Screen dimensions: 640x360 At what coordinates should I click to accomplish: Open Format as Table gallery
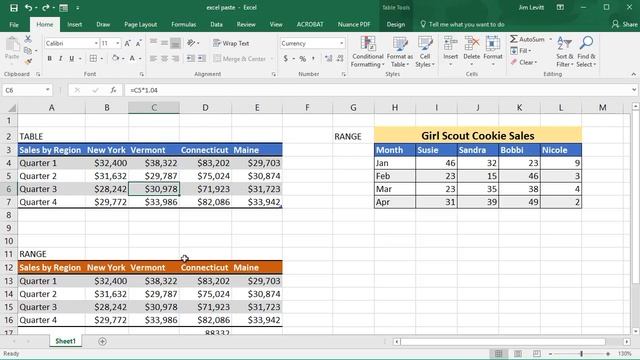click(400, 52)
